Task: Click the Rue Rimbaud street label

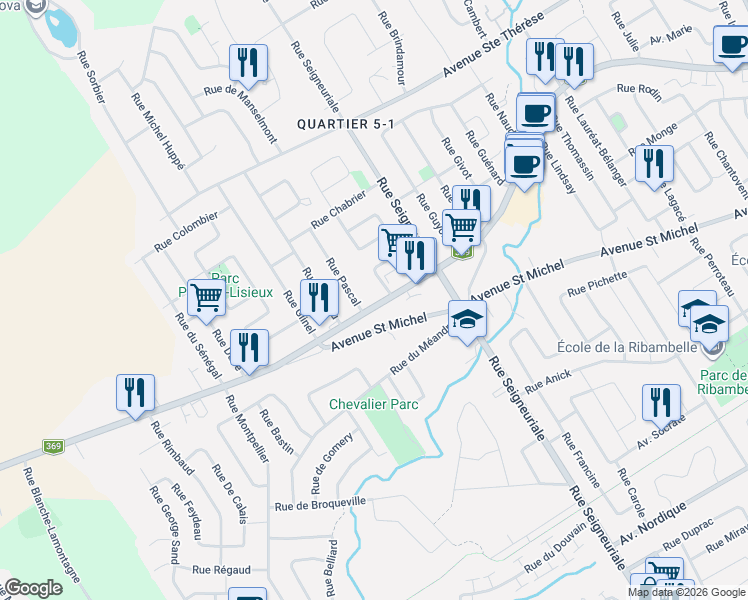Action: 173,448
